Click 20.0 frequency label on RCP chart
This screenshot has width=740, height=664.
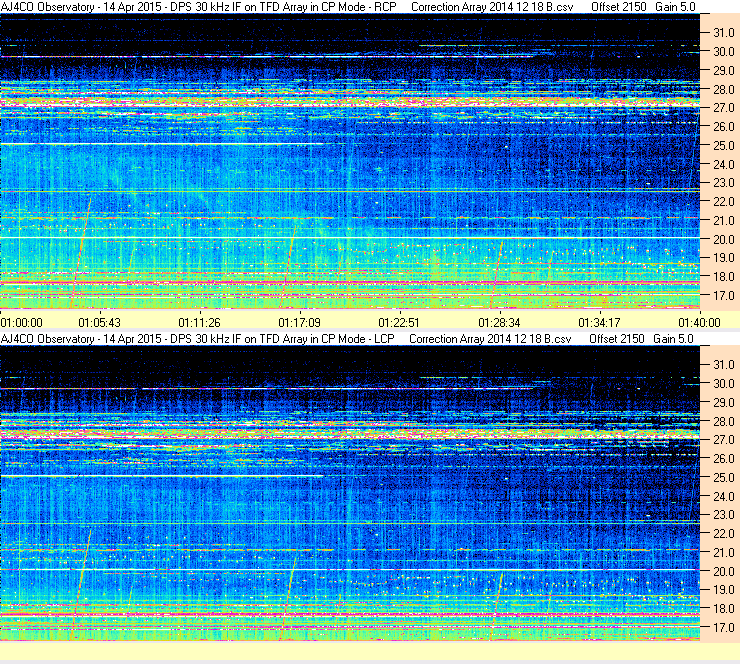723,239
